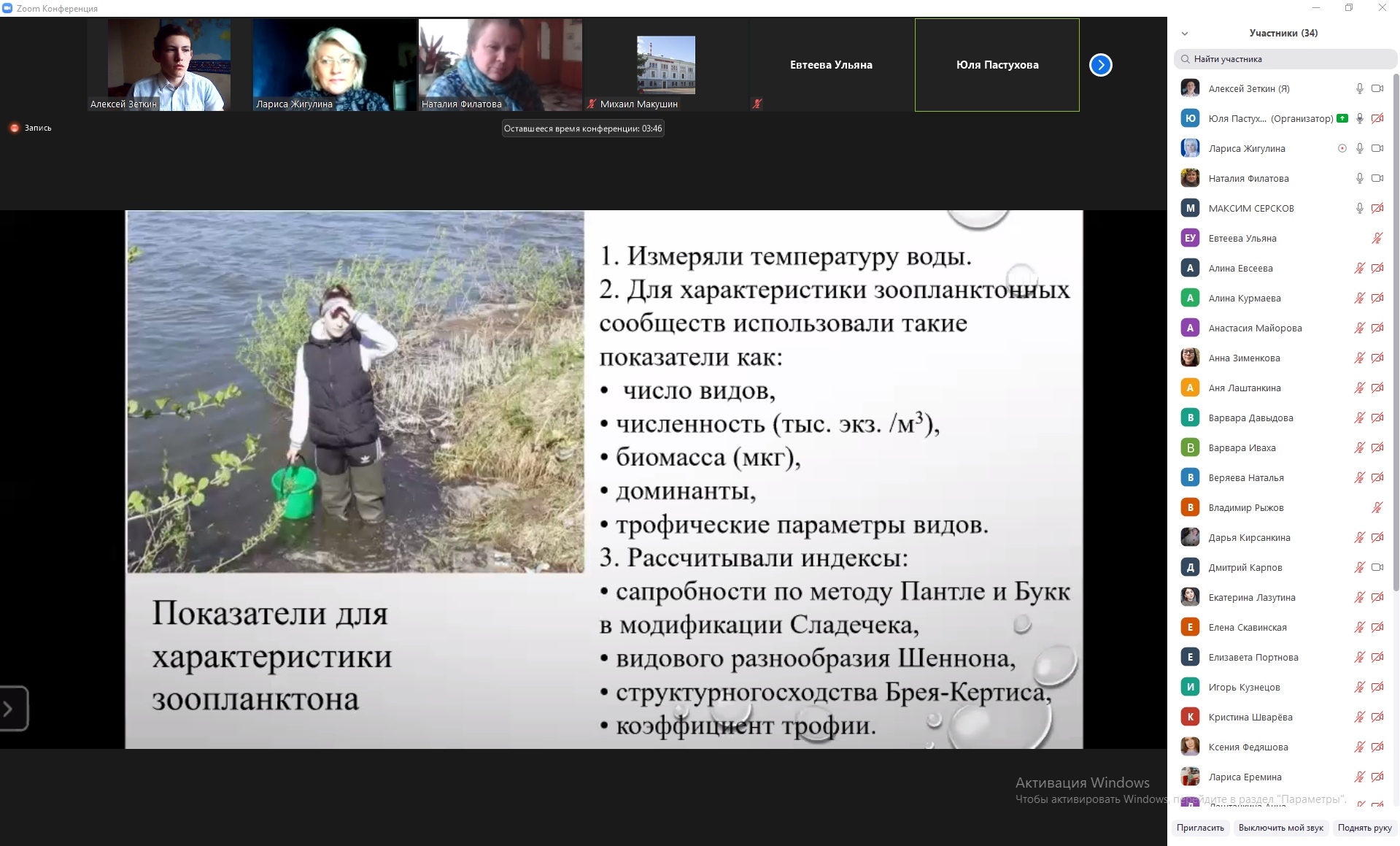The height and width of the screenshot is (846, 1400).
Task: Click the green screen-share icon beside Юля Пастухова
Action: click(1342, 118)
